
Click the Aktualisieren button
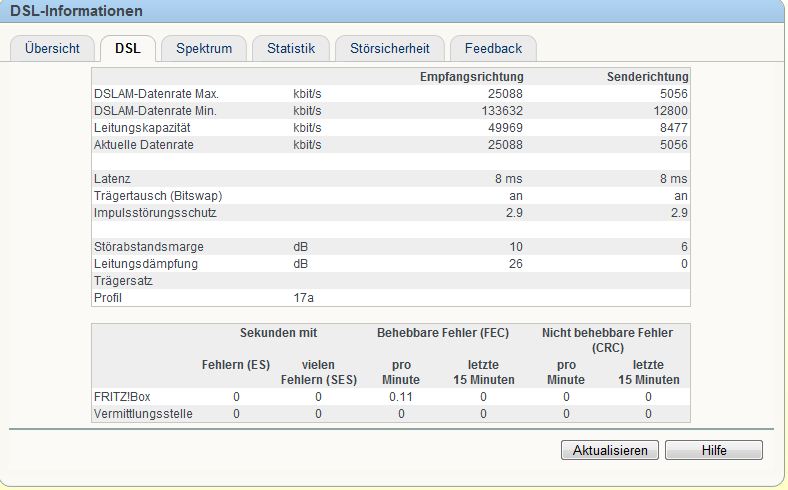pyautogui.click(x=610, y=450)
